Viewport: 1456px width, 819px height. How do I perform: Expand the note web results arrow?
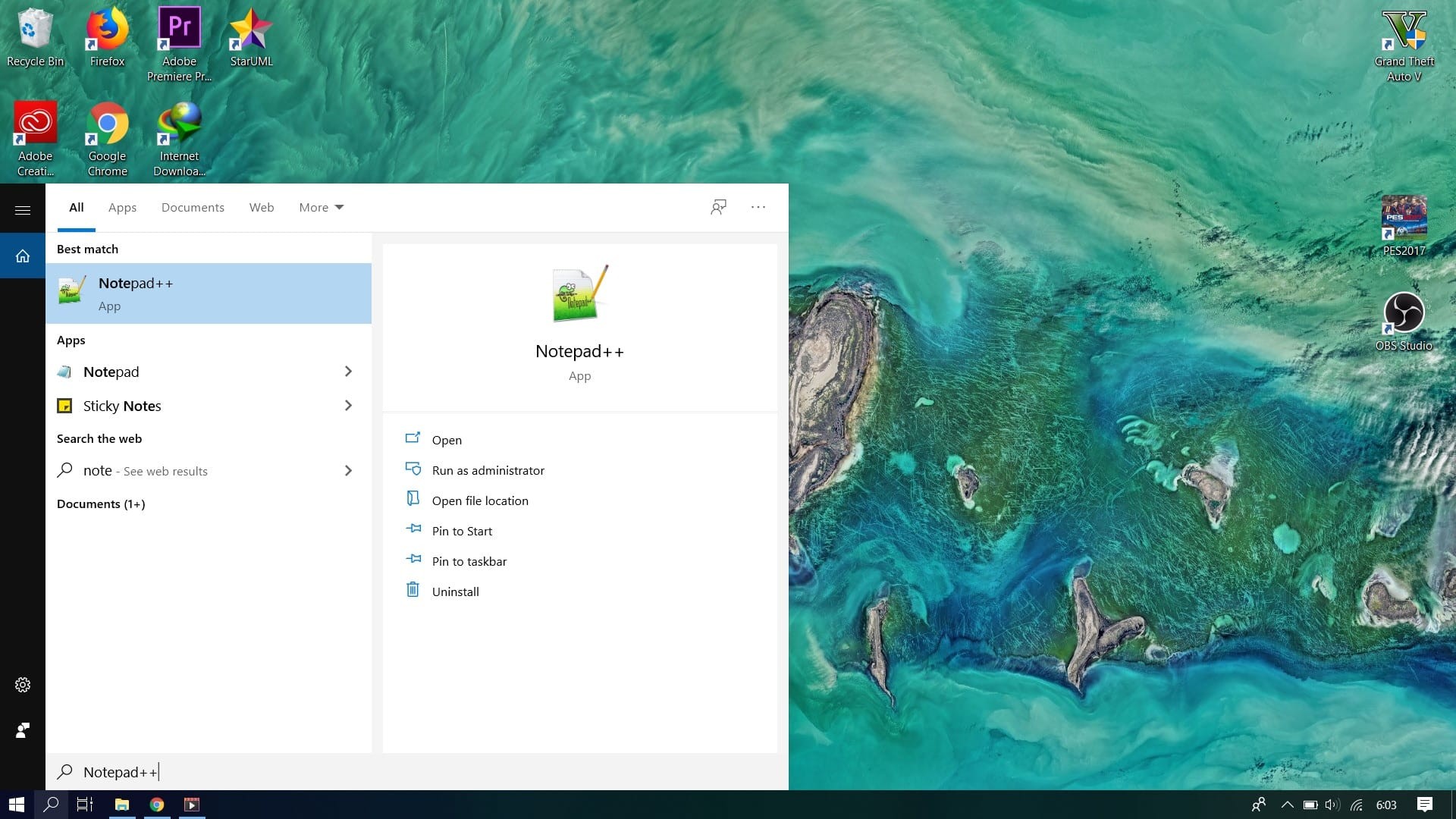348,471
